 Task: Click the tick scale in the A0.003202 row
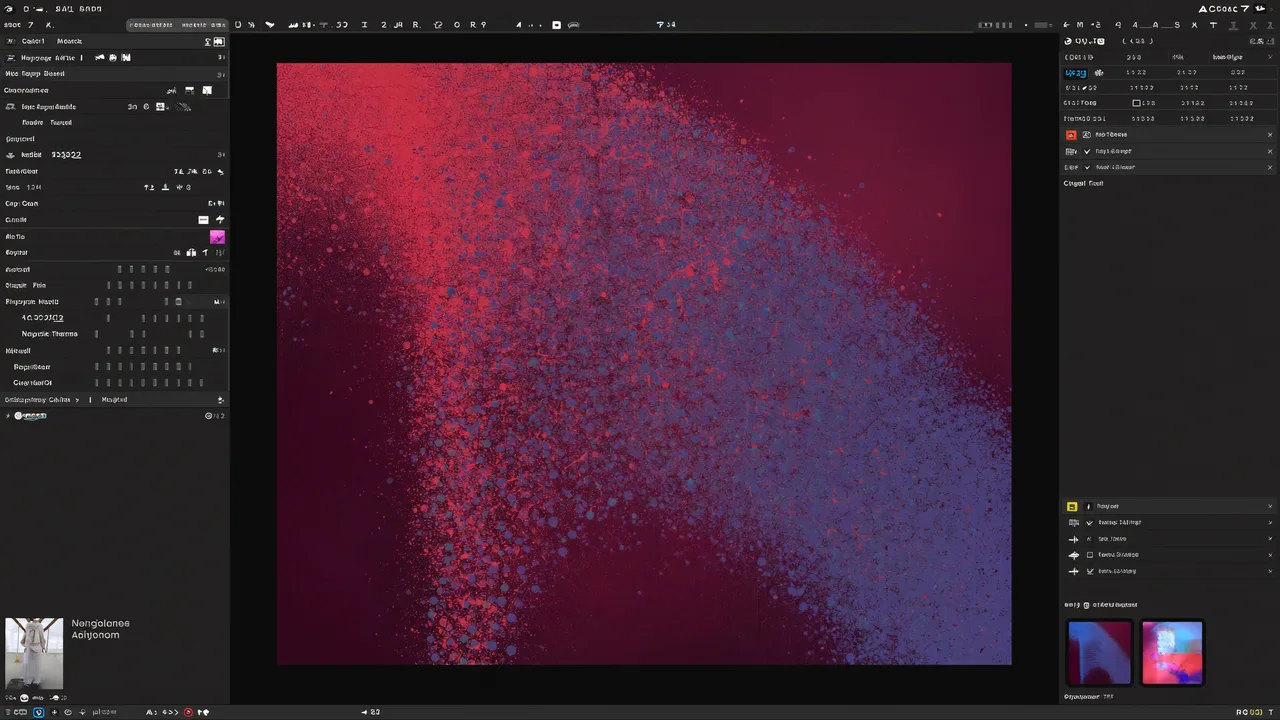155,318
